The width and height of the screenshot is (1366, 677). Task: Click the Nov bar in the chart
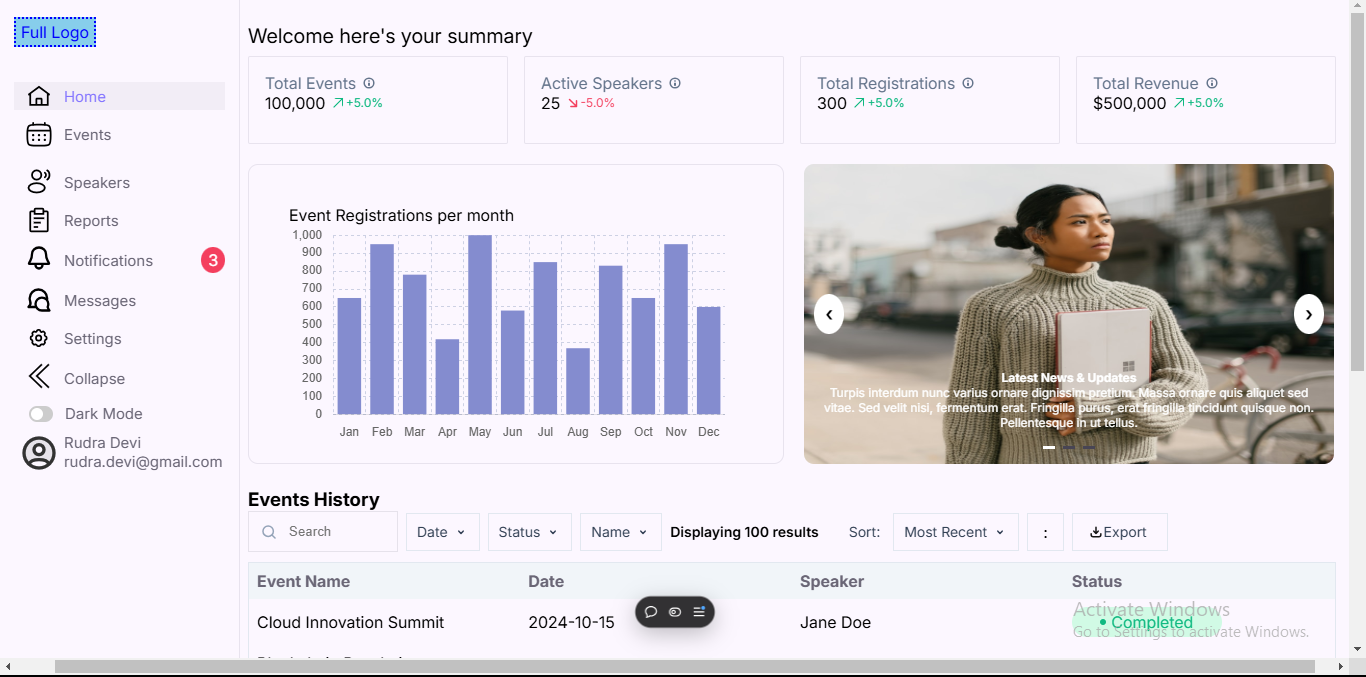(x=676, y=329)
